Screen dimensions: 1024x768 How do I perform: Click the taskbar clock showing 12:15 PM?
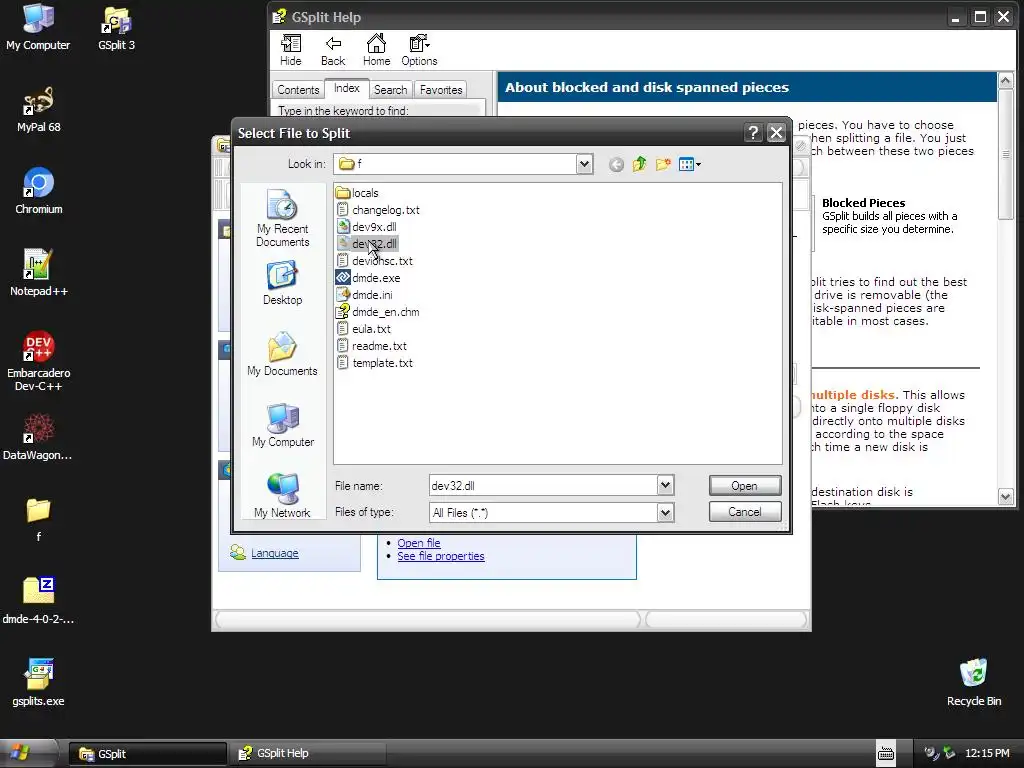[987, 754]
